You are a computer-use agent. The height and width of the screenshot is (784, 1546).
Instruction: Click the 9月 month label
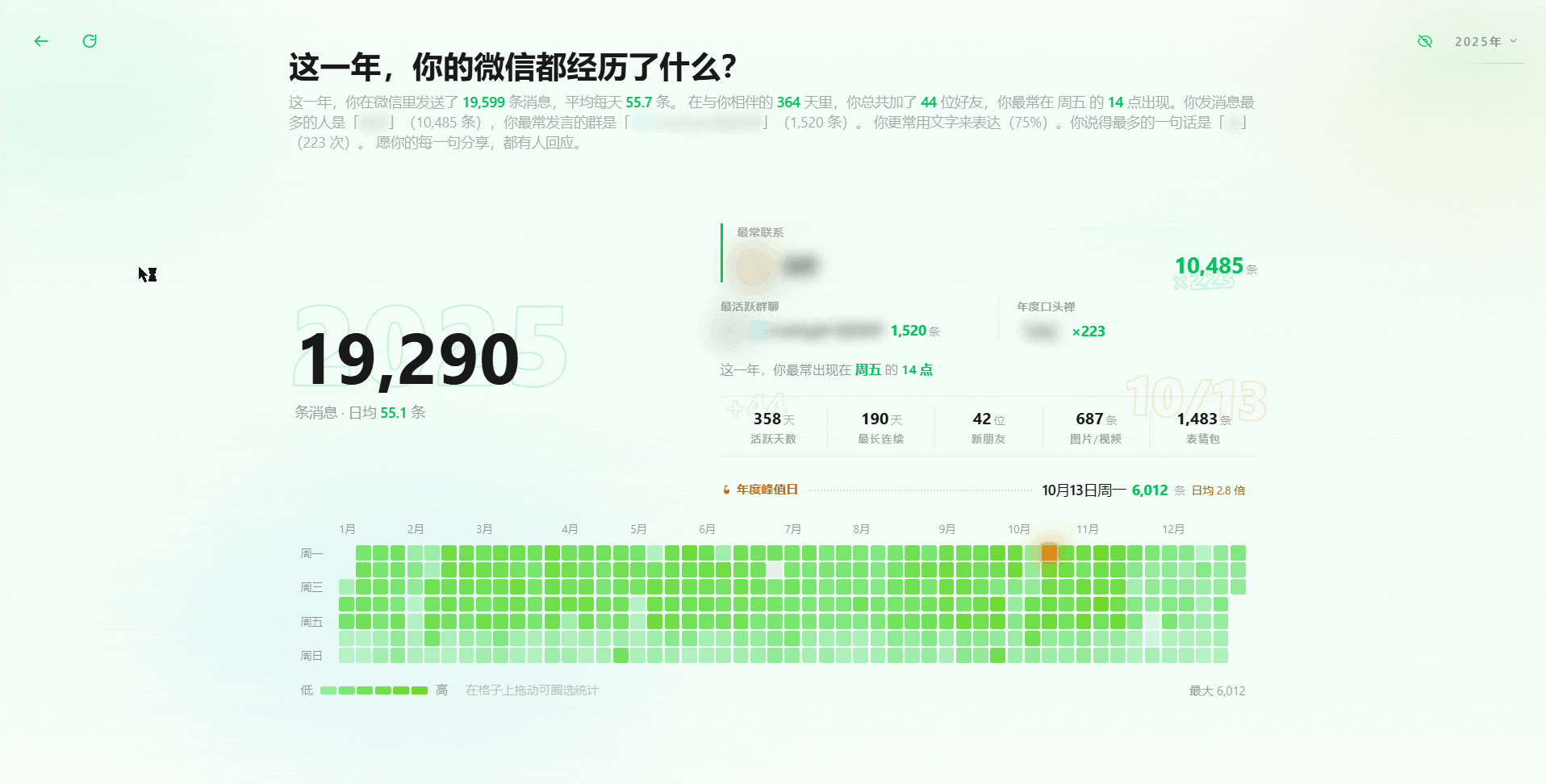[946, 529]
